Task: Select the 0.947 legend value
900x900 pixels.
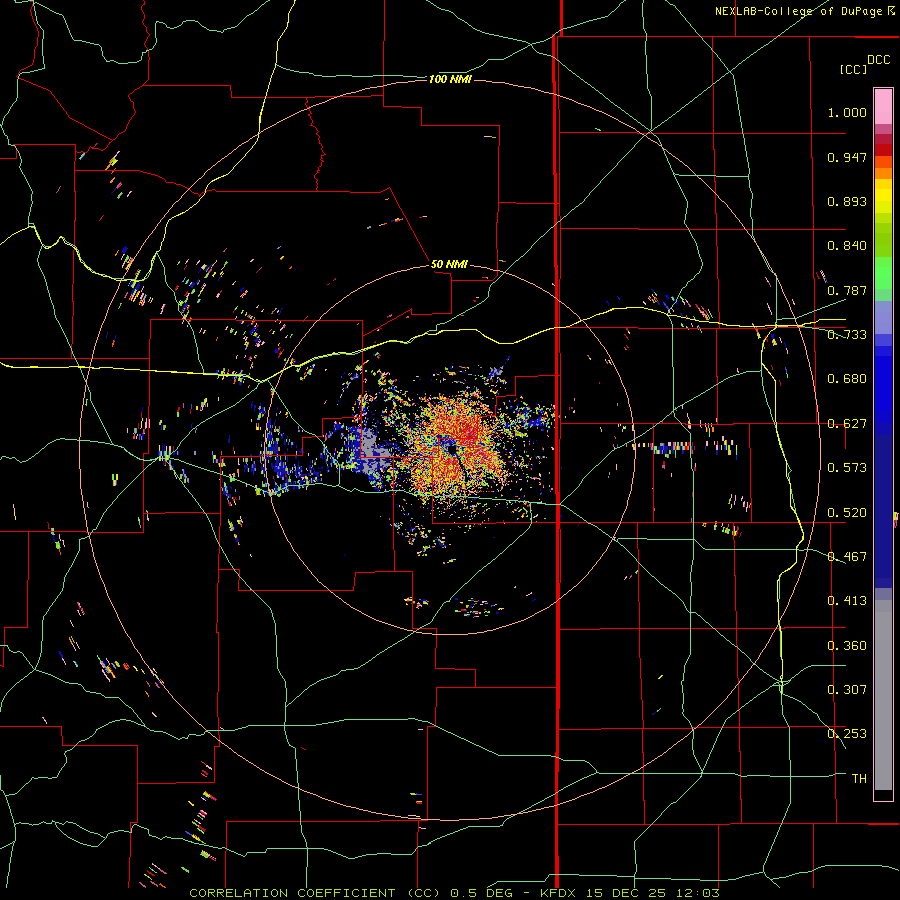Action: [x=847, y=157]
